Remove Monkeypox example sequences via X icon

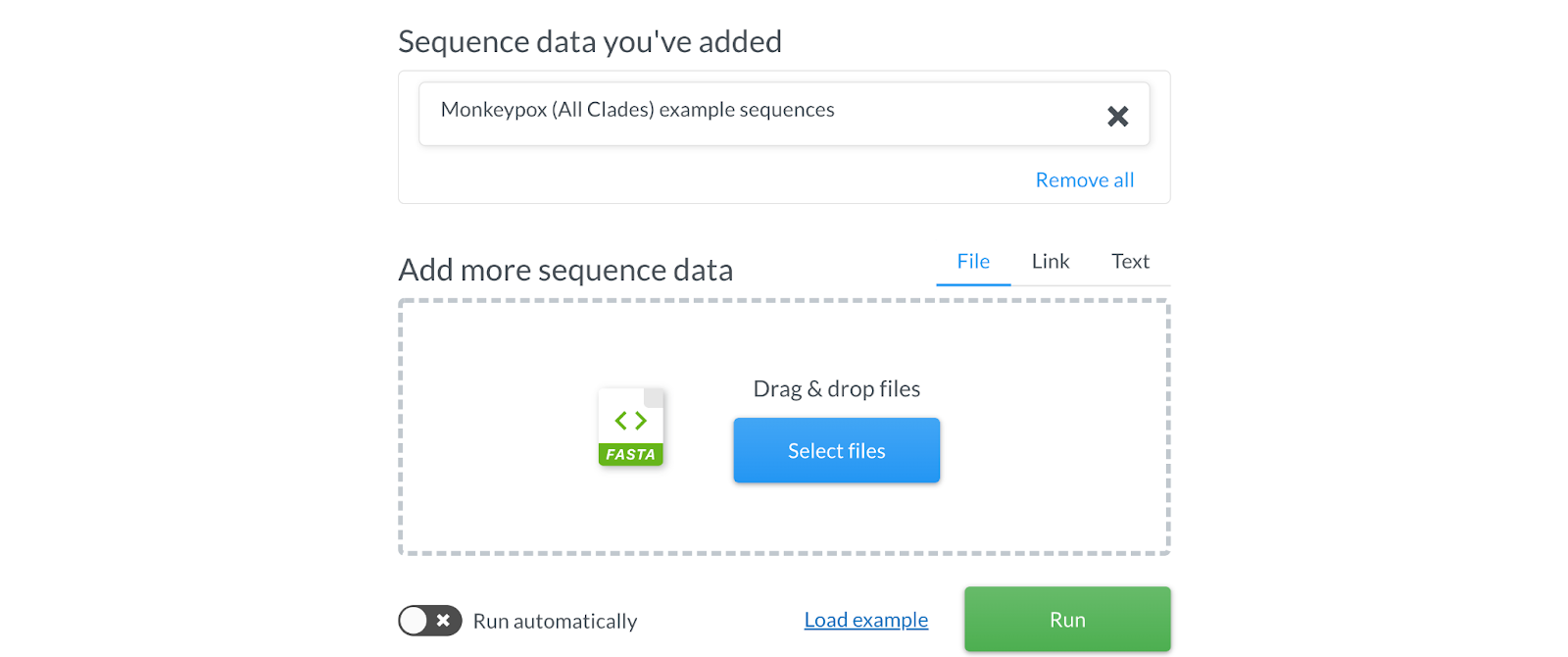point(1117,117)
